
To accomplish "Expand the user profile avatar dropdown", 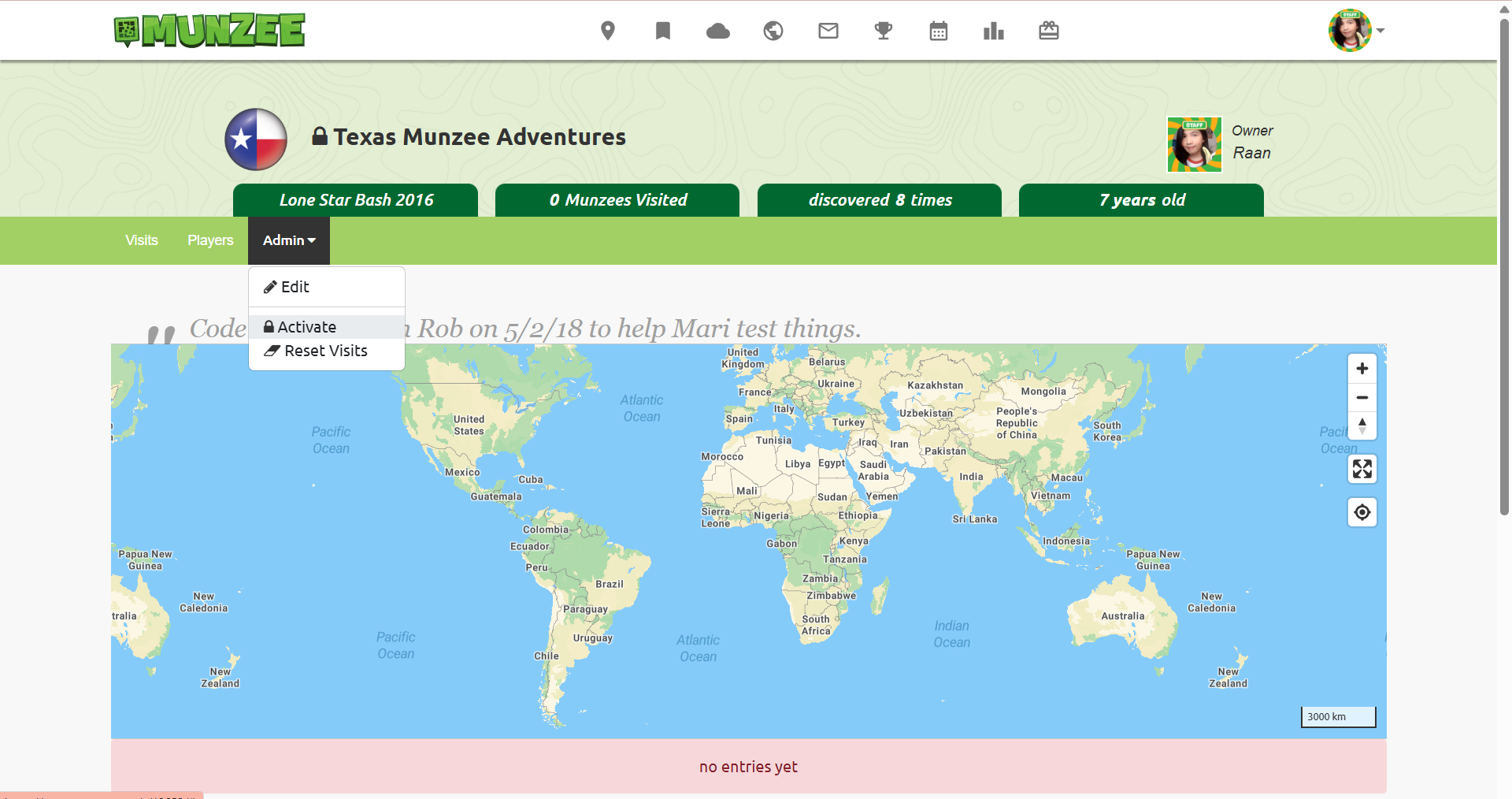I will 1356,31.
